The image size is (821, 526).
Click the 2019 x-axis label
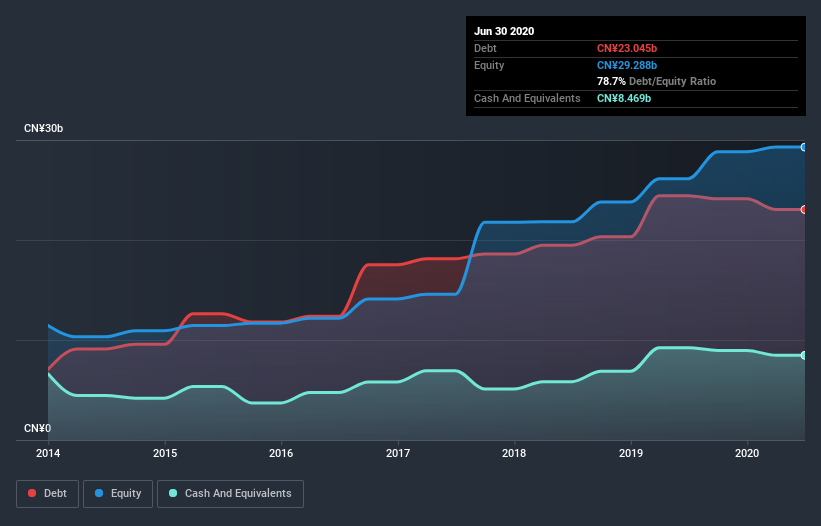tap(631, 453)
